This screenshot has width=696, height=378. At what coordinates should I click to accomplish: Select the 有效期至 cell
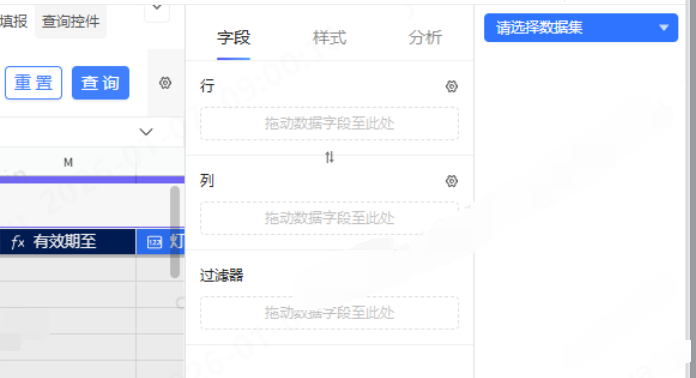(x=67, y=242)
